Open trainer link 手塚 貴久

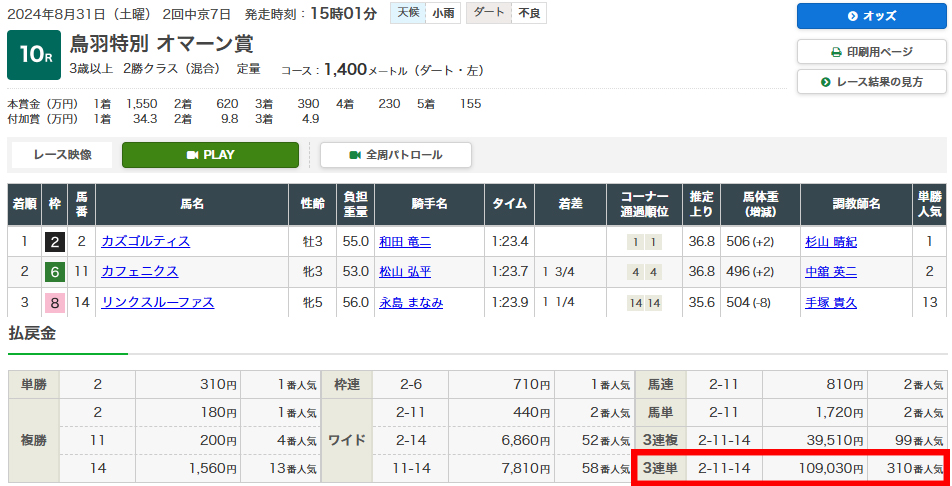click(x=831, y=303)
